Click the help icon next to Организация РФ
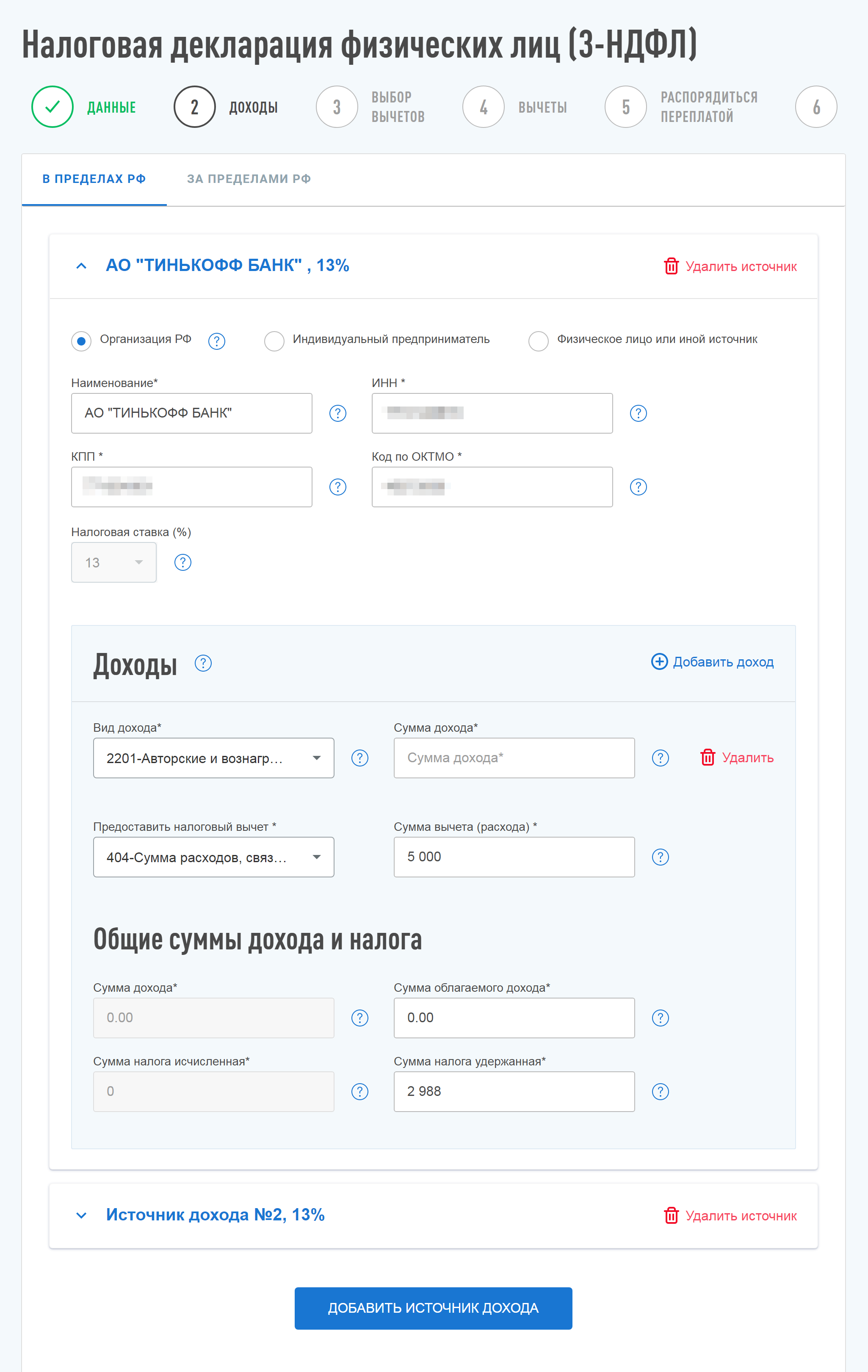Viewport: 868px width, 1372px height. click(216, 341)
